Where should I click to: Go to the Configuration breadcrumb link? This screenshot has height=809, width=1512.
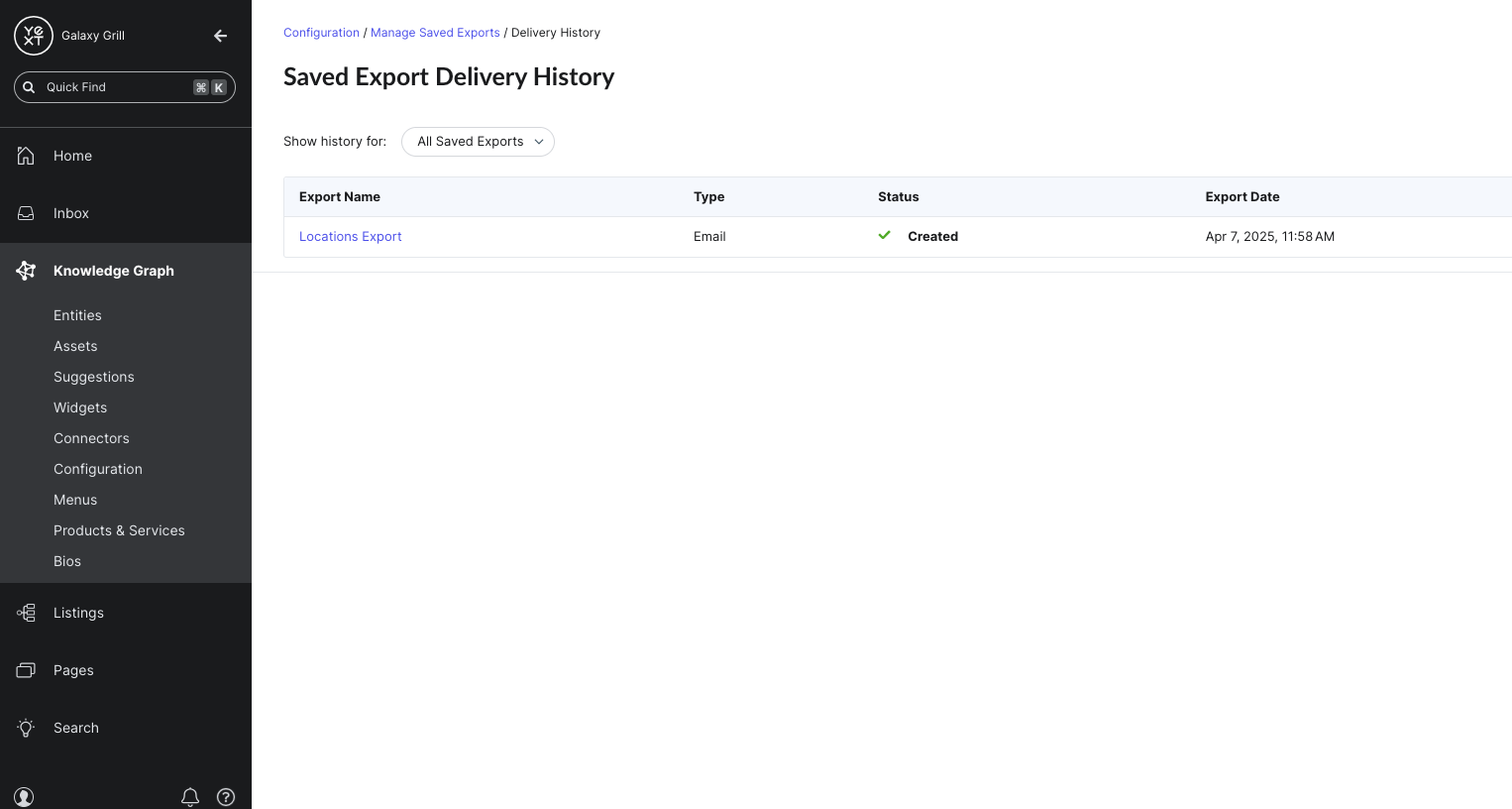pos(321,33)
